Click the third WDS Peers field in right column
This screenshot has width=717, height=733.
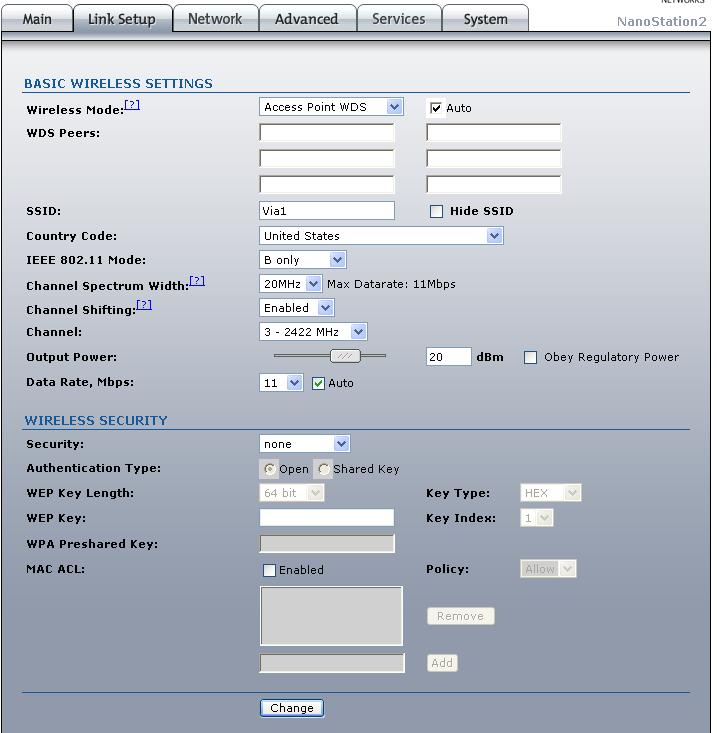tap(494, 184)
